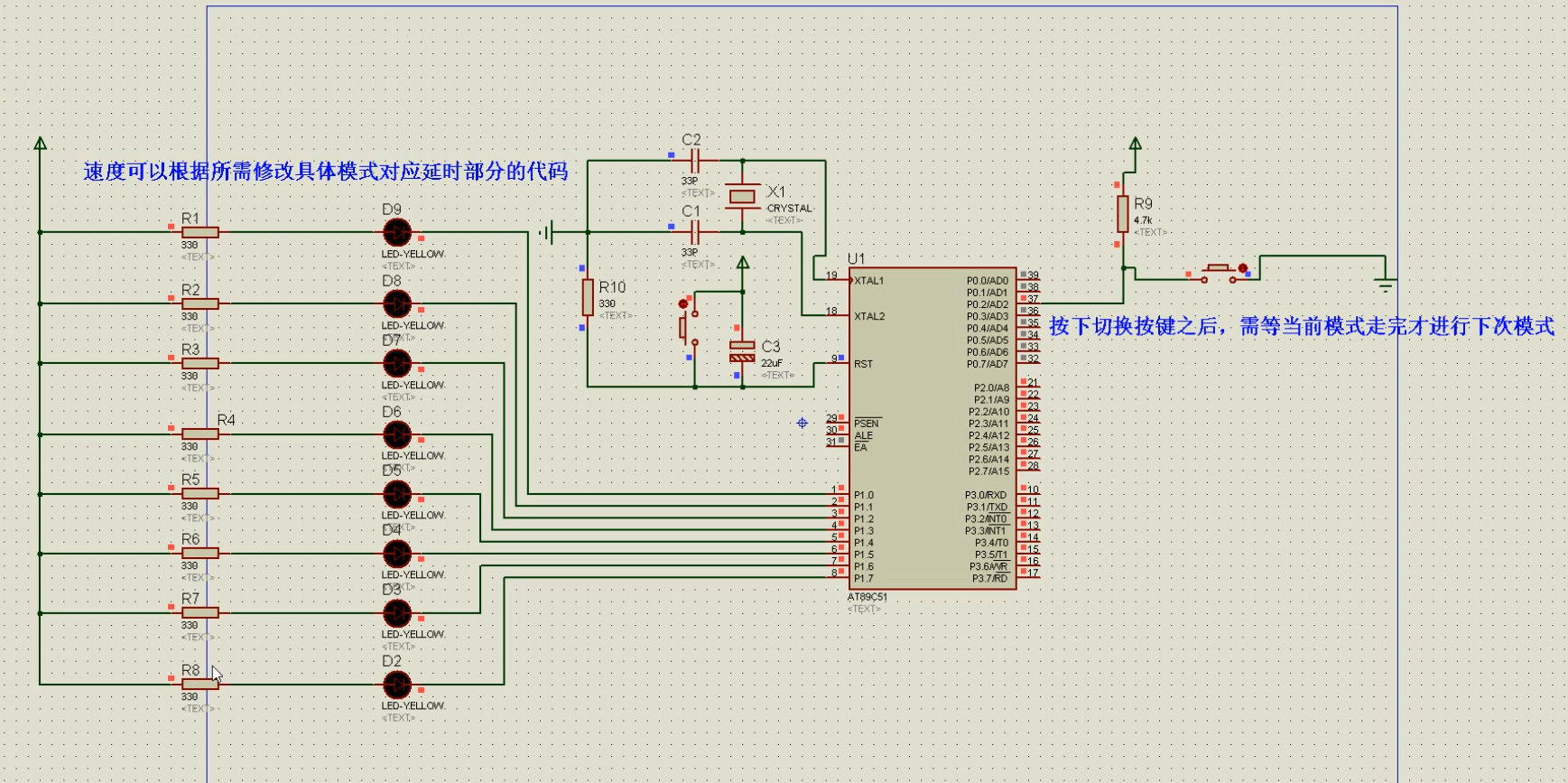Click the CRYSTAL label beside X1
Screen dimensions: 1568x783
coord(790,208)
